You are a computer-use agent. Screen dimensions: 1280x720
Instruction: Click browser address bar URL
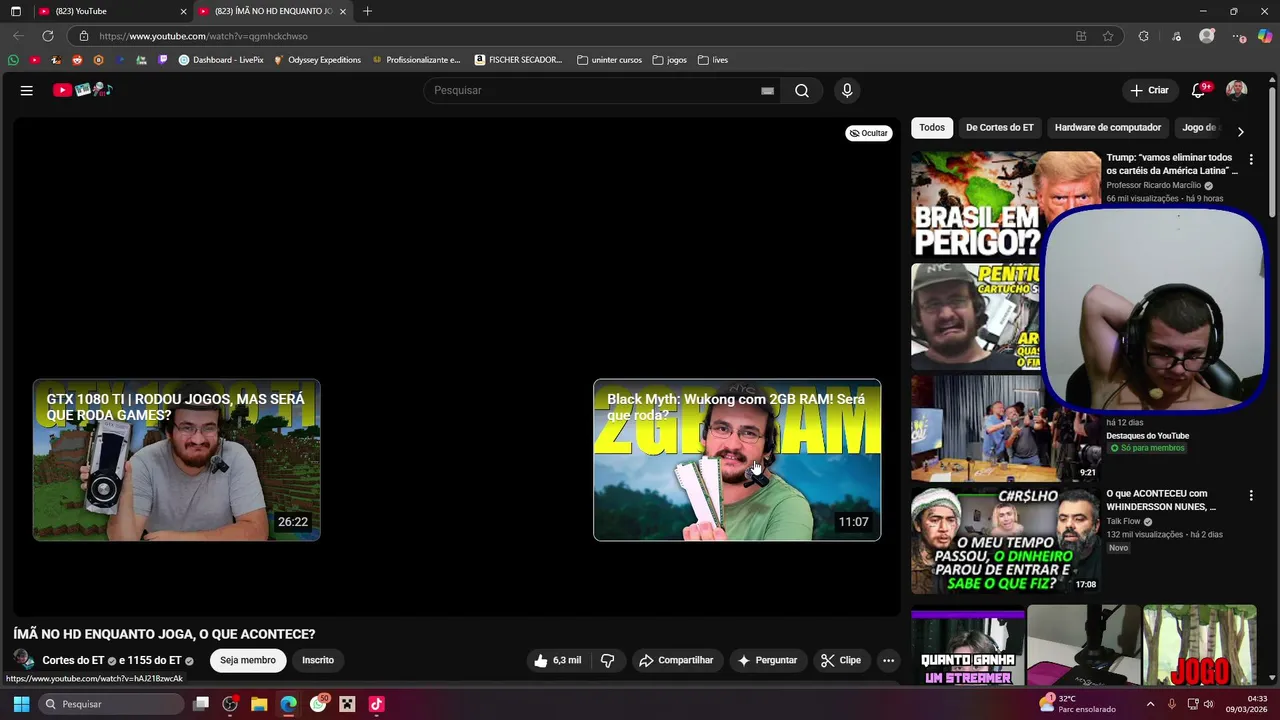(x=203, y=36)
